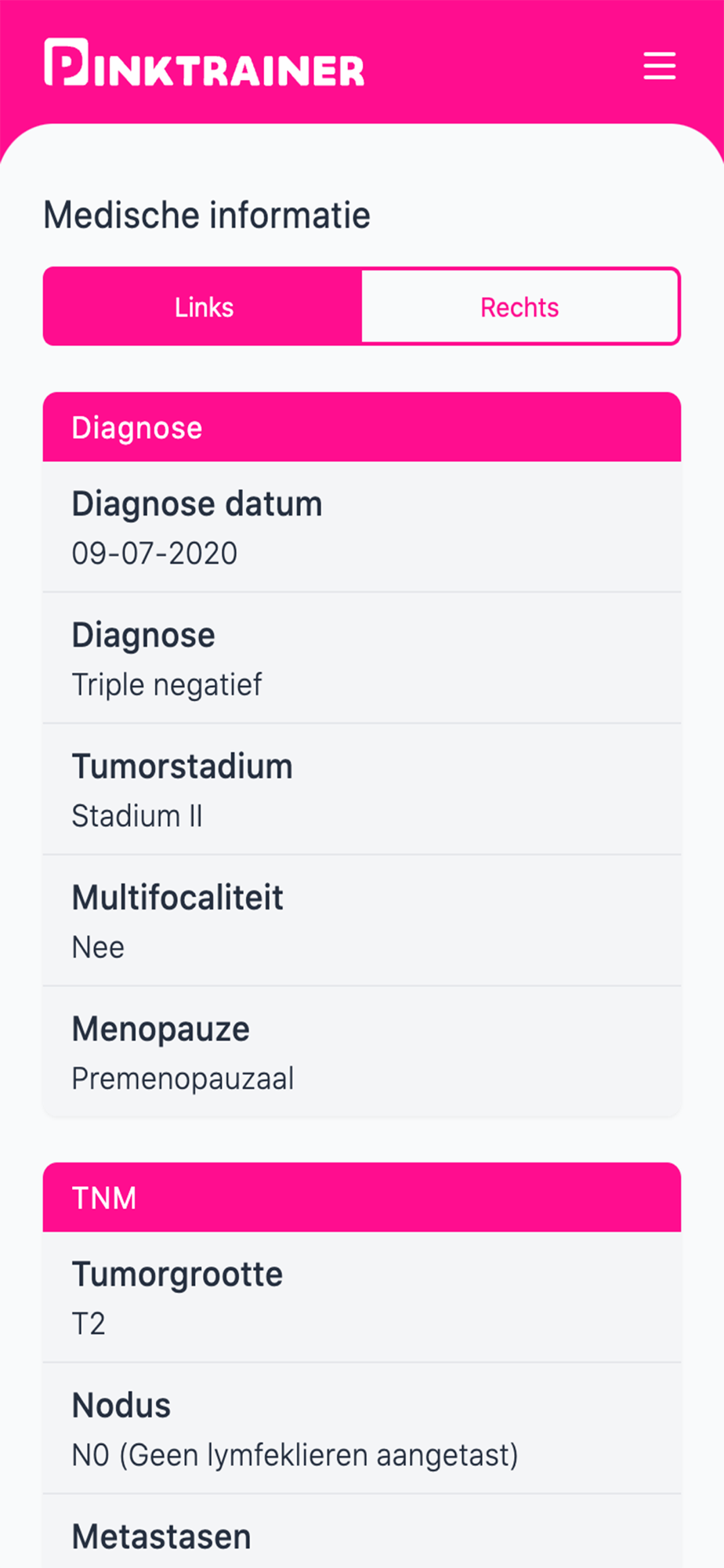Click the Pinktrainer logo
This screenshot has height=1568, width=724.
205,62
